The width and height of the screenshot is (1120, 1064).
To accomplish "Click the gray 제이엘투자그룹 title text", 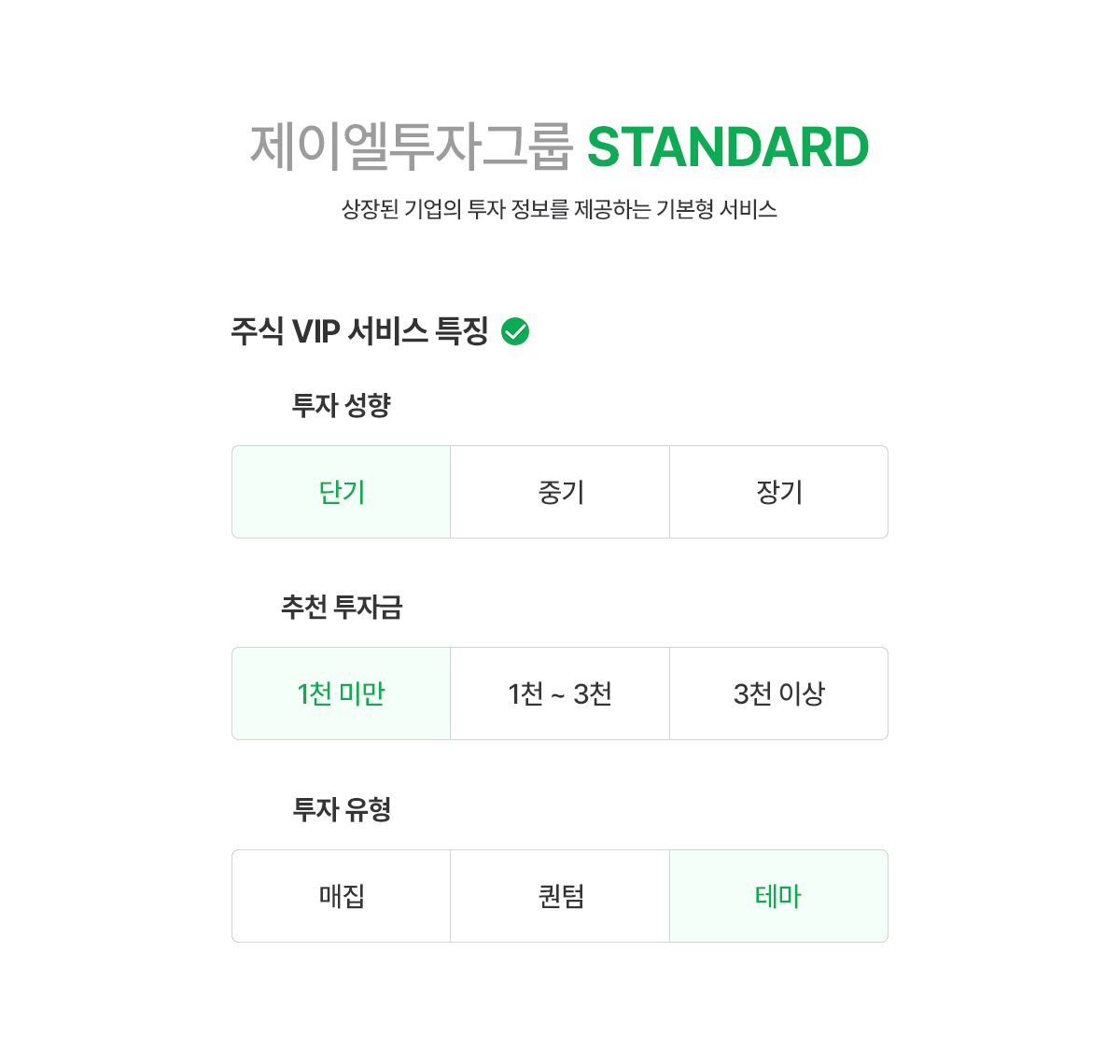I will pos(411,147).
